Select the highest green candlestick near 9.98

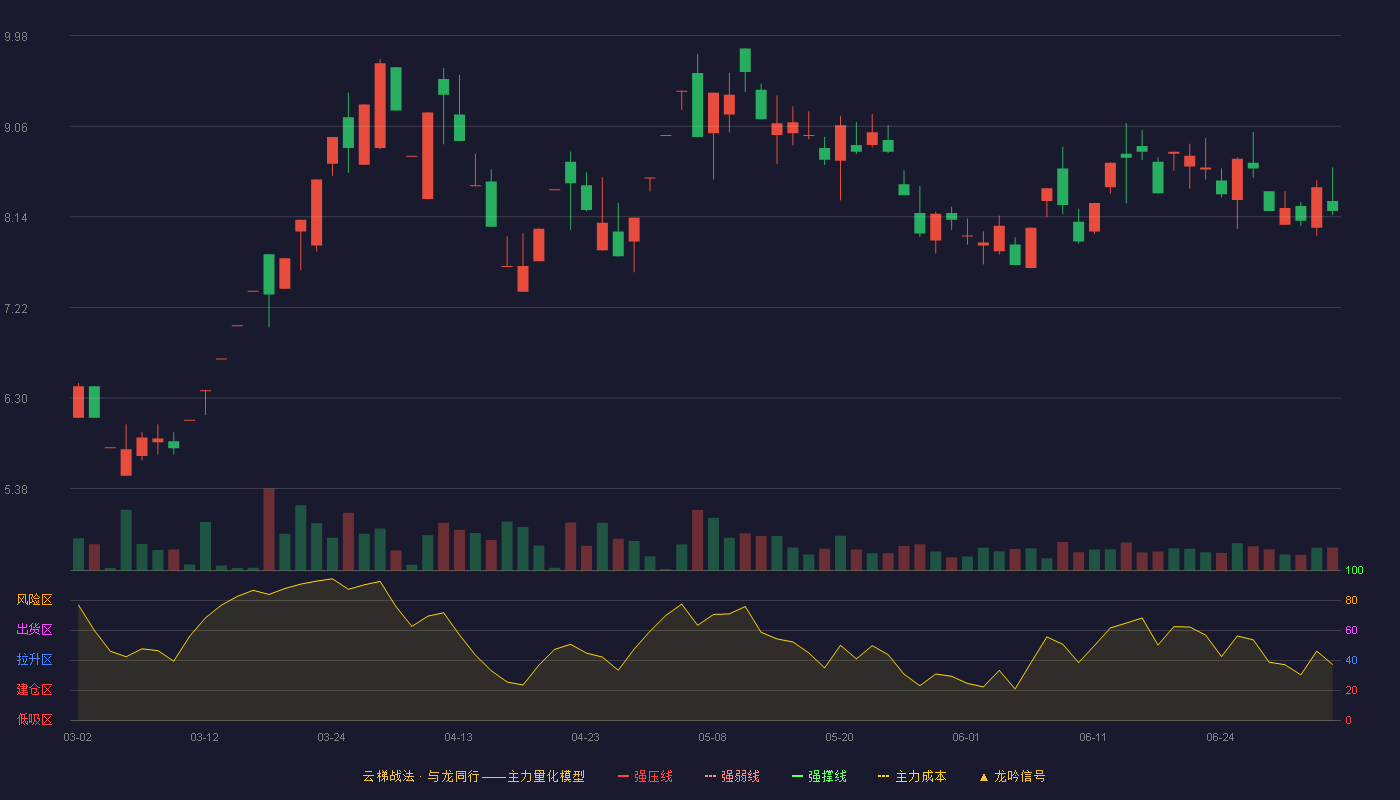click(745, 60)
